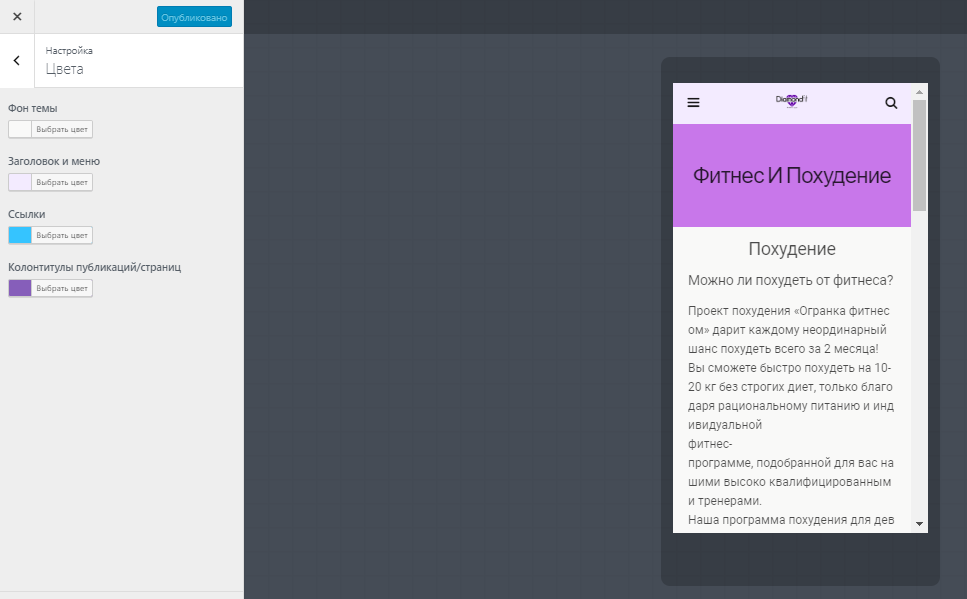Click the Похудение section heading in preview
Viewport: 967px width, 599px height.
coord(792,249)
